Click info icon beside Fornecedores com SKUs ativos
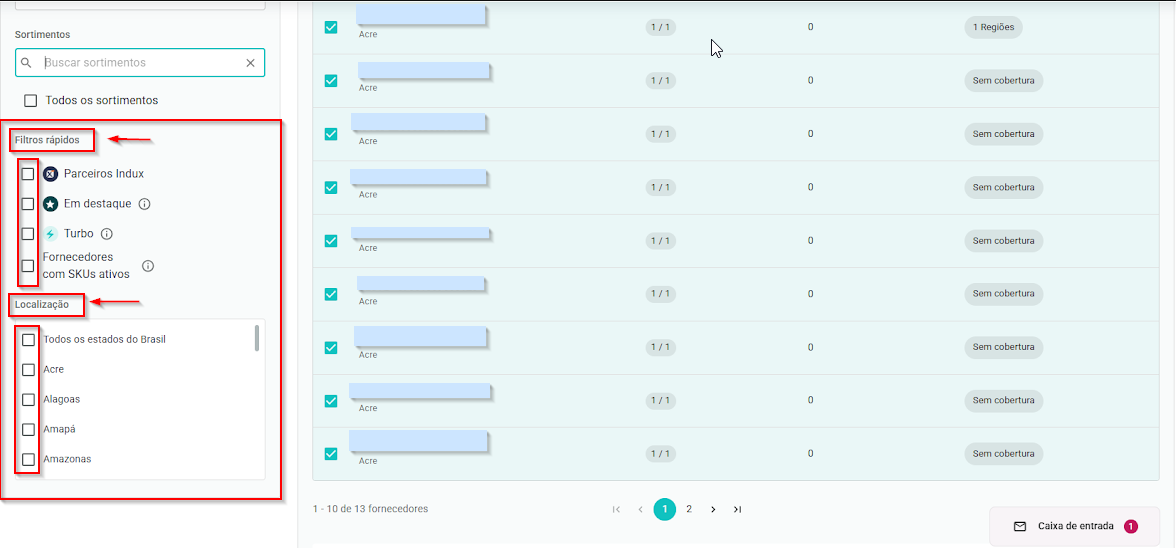Screen dimensions: 1176x548 pyautogui.click(x=148, y=266)
